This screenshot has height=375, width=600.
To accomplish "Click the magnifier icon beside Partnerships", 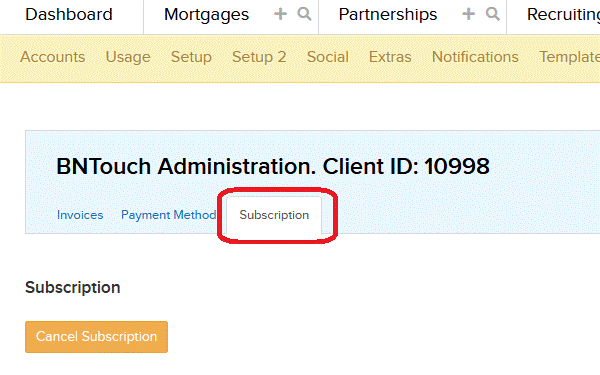I will 492,14.
